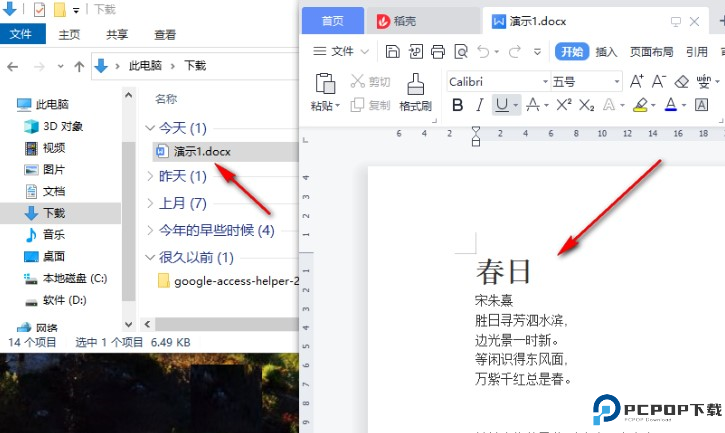Open the Explorer 文件 menu
The image size is (725, 433).
pyautogui.click(x=21, y=34)
